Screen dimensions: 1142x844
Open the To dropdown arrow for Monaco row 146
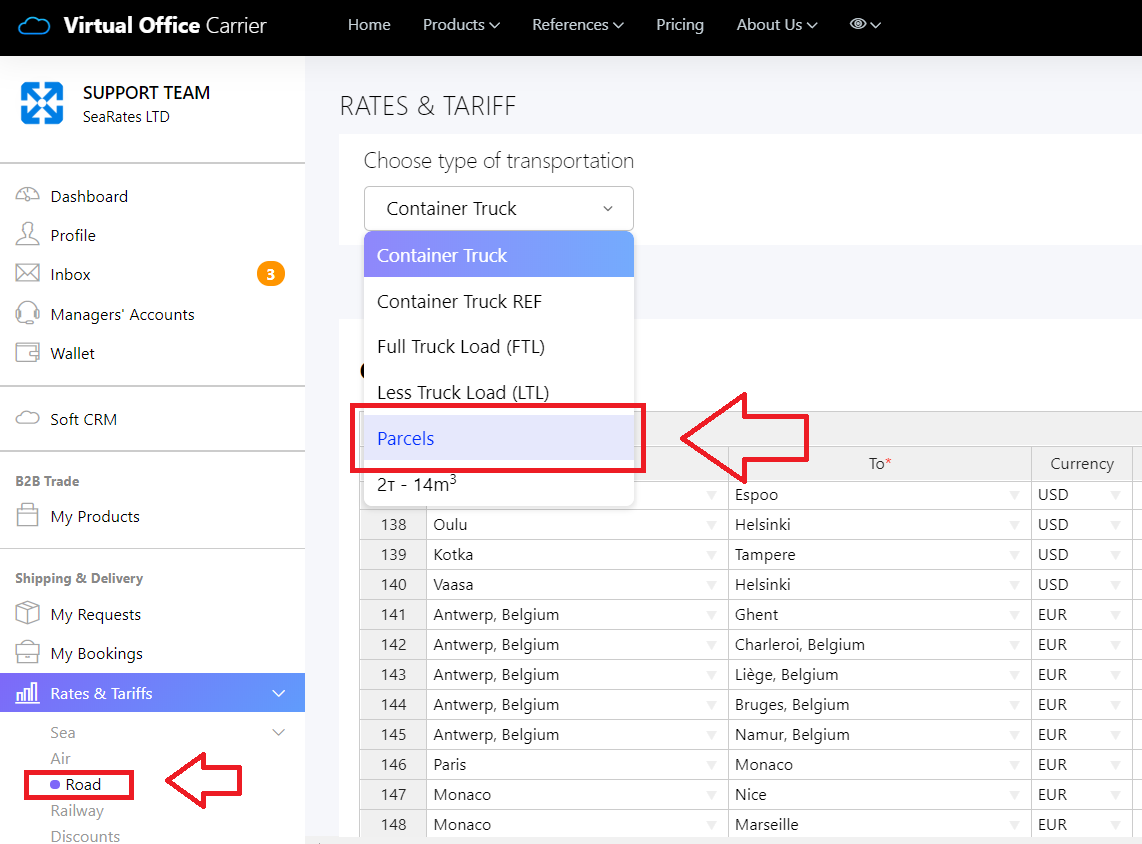click(x=1015, y=765)
